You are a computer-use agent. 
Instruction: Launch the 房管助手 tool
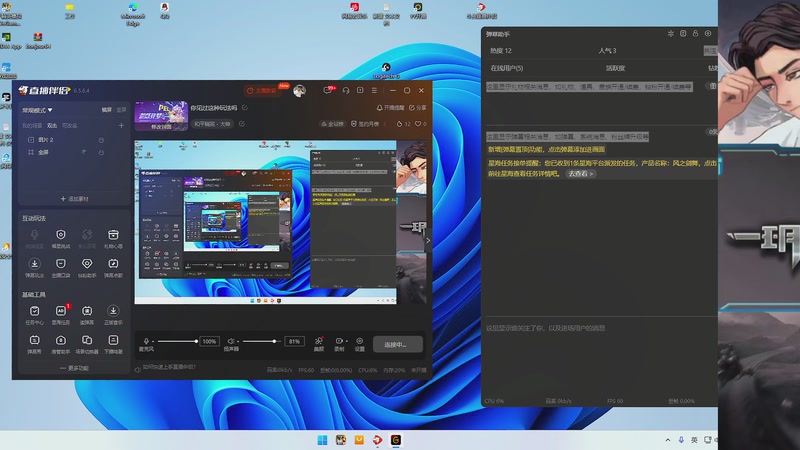[61, 344]
